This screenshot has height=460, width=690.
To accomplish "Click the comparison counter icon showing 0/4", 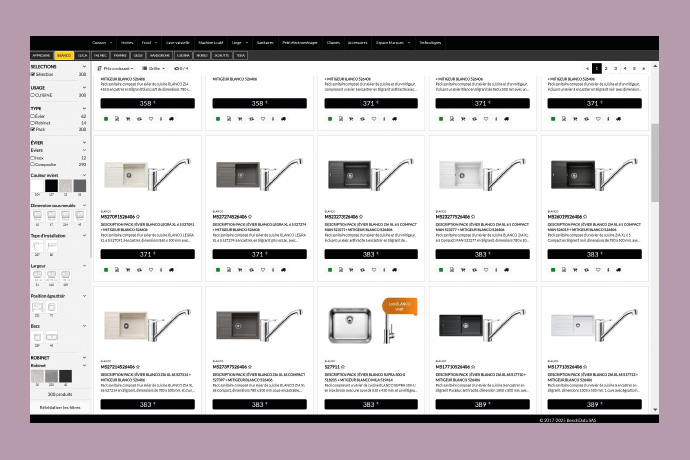I will coord(181,69).
